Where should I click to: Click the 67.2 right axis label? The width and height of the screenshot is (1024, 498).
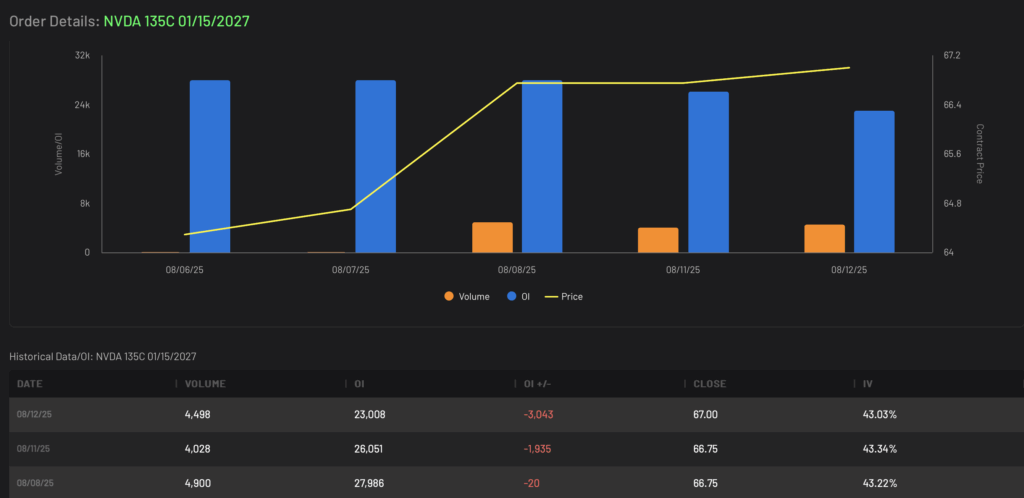(952, 56)
